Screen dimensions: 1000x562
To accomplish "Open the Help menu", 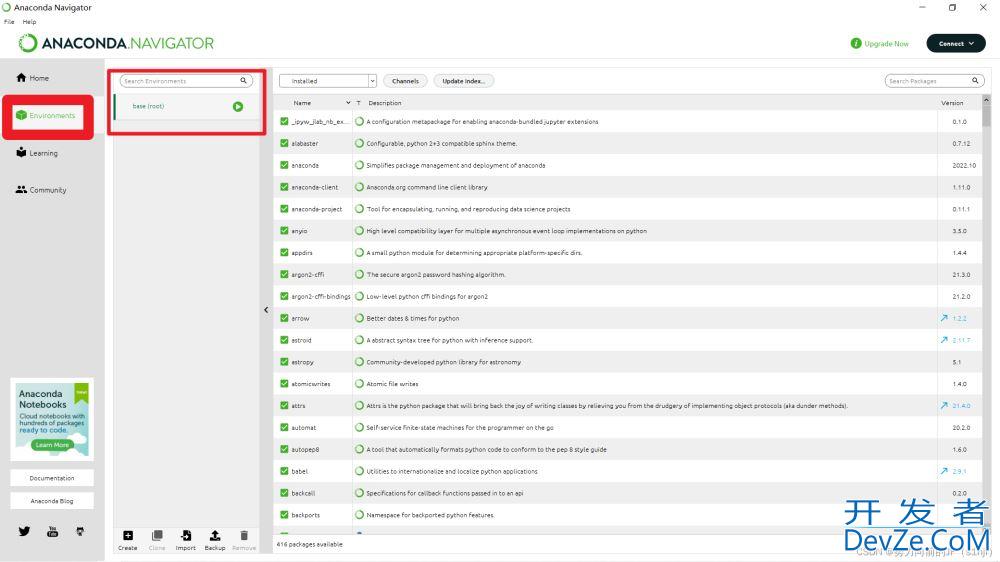I will click(29, 22).
